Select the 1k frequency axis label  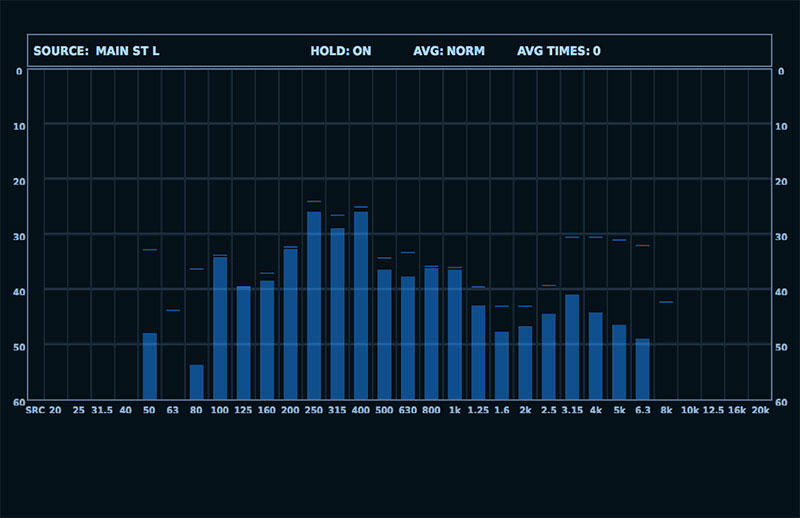[455, 410]
